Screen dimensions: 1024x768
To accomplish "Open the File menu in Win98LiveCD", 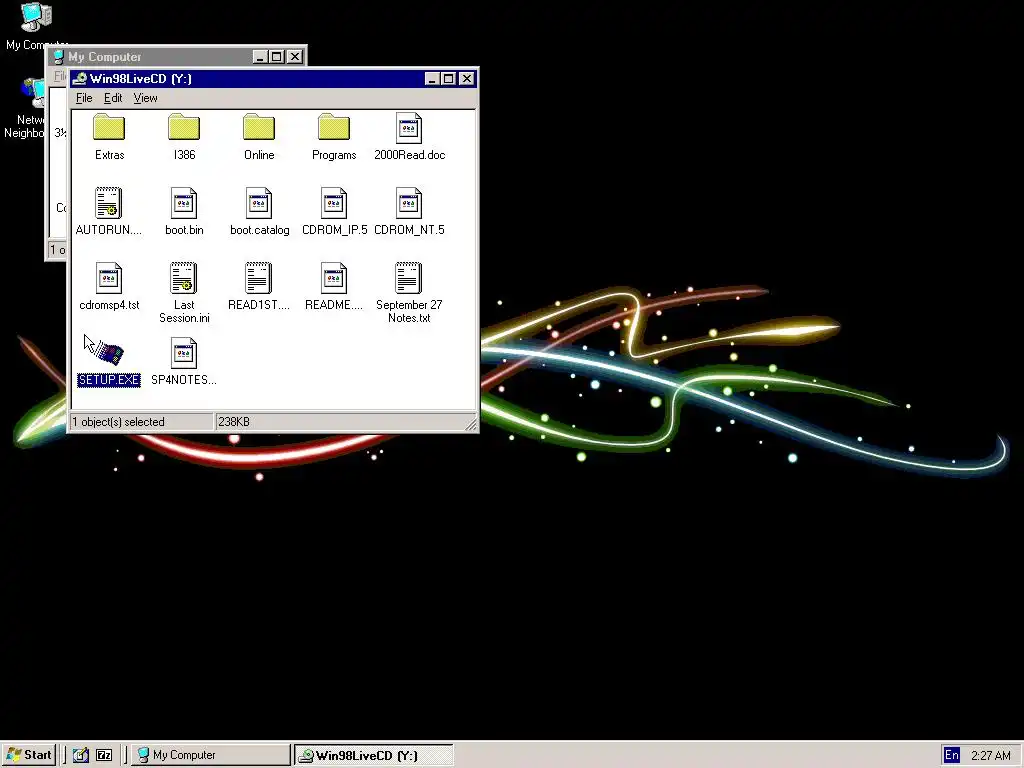I will pos(84,98).
